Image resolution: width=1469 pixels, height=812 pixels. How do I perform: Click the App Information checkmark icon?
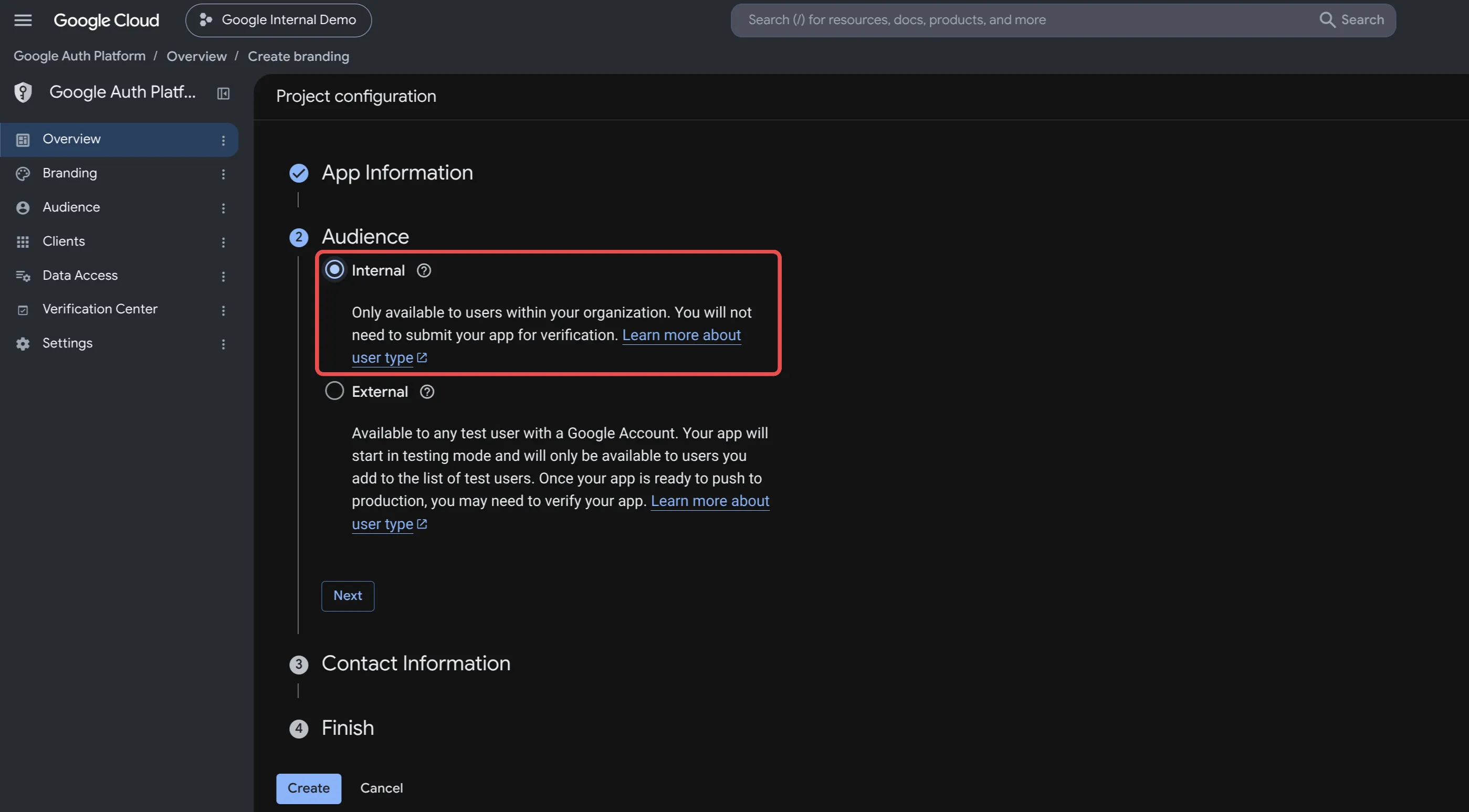point(299,173)
